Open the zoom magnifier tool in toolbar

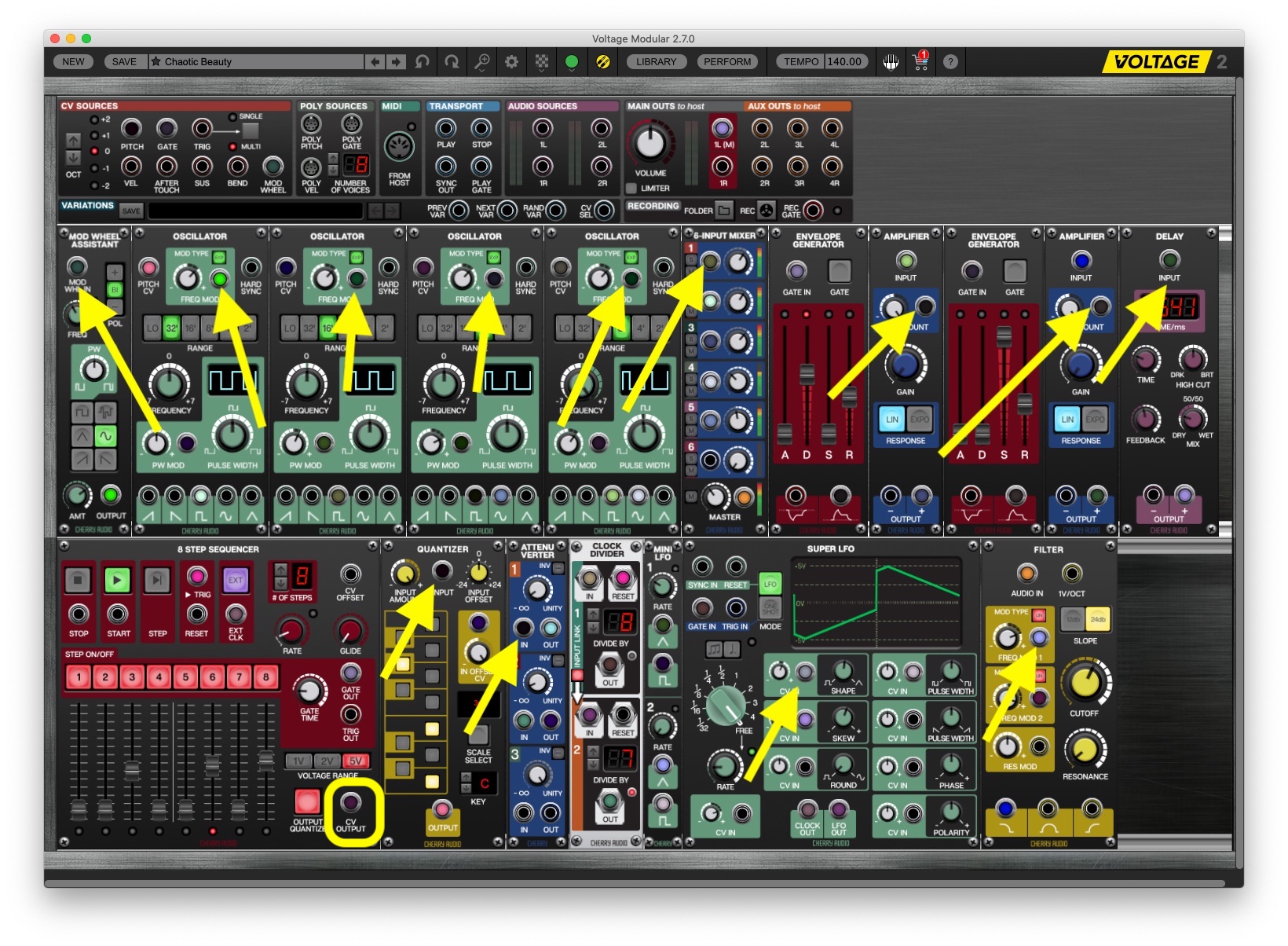tap(481, 61)
